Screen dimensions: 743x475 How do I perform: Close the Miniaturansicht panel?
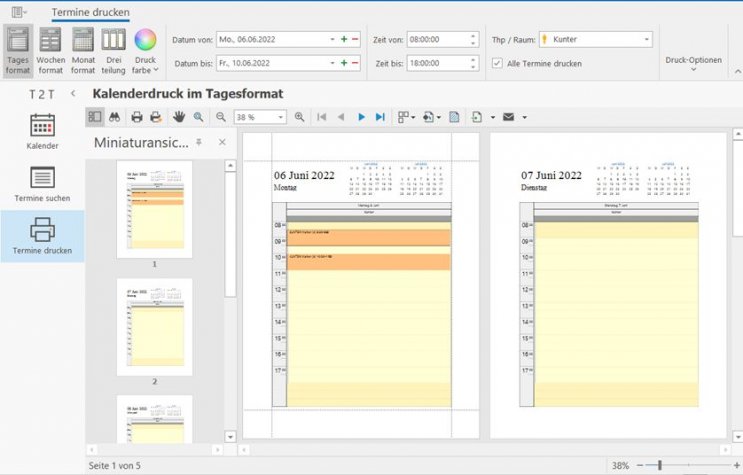(x=222, y=142)
